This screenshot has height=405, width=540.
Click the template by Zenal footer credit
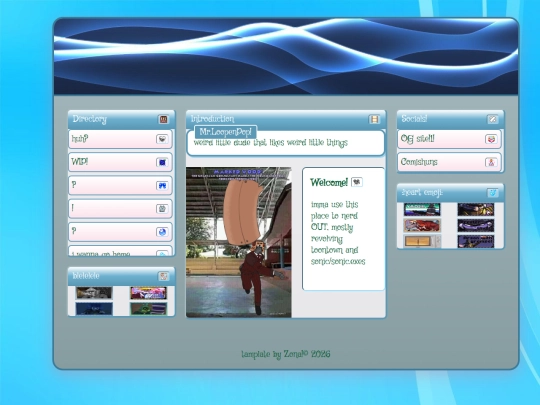click(x=285, y=354)
